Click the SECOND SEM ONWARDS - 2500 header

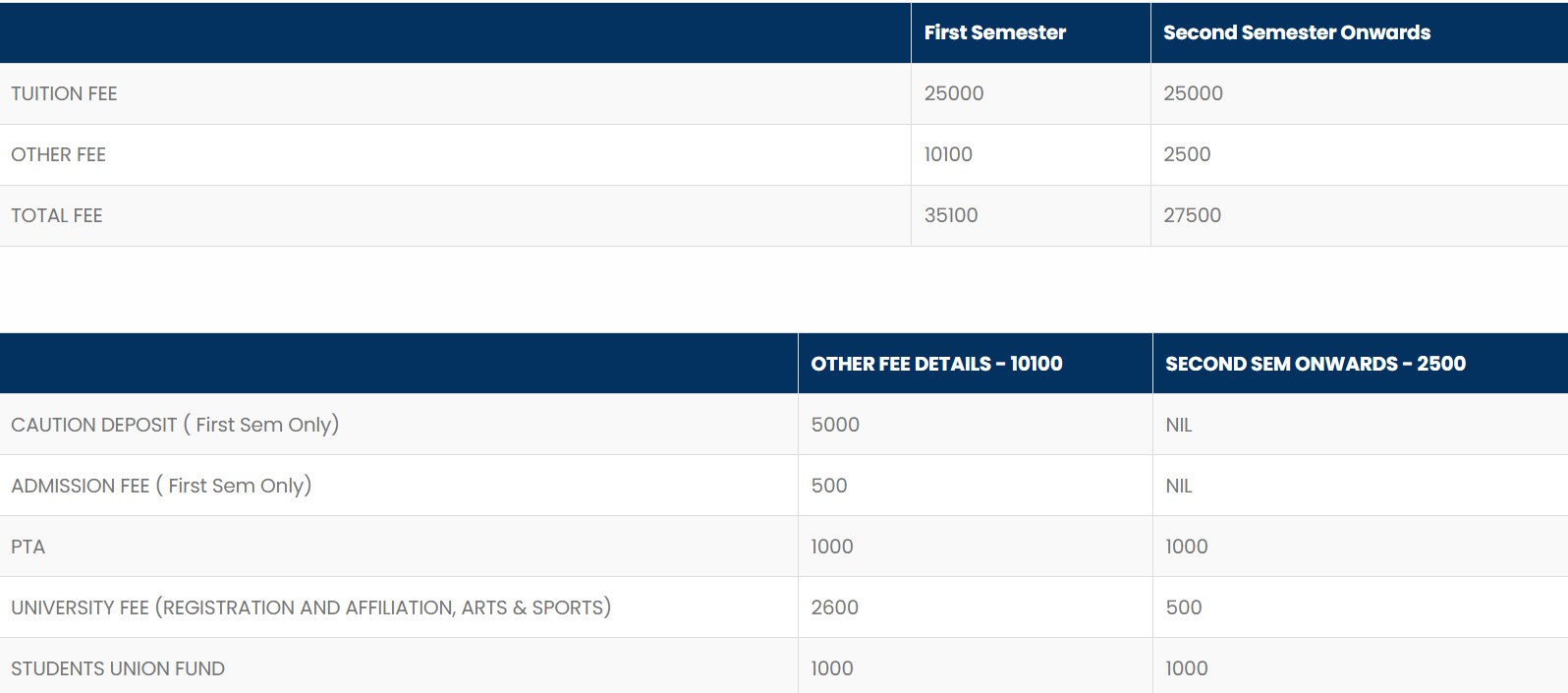tap(1315, 364)
